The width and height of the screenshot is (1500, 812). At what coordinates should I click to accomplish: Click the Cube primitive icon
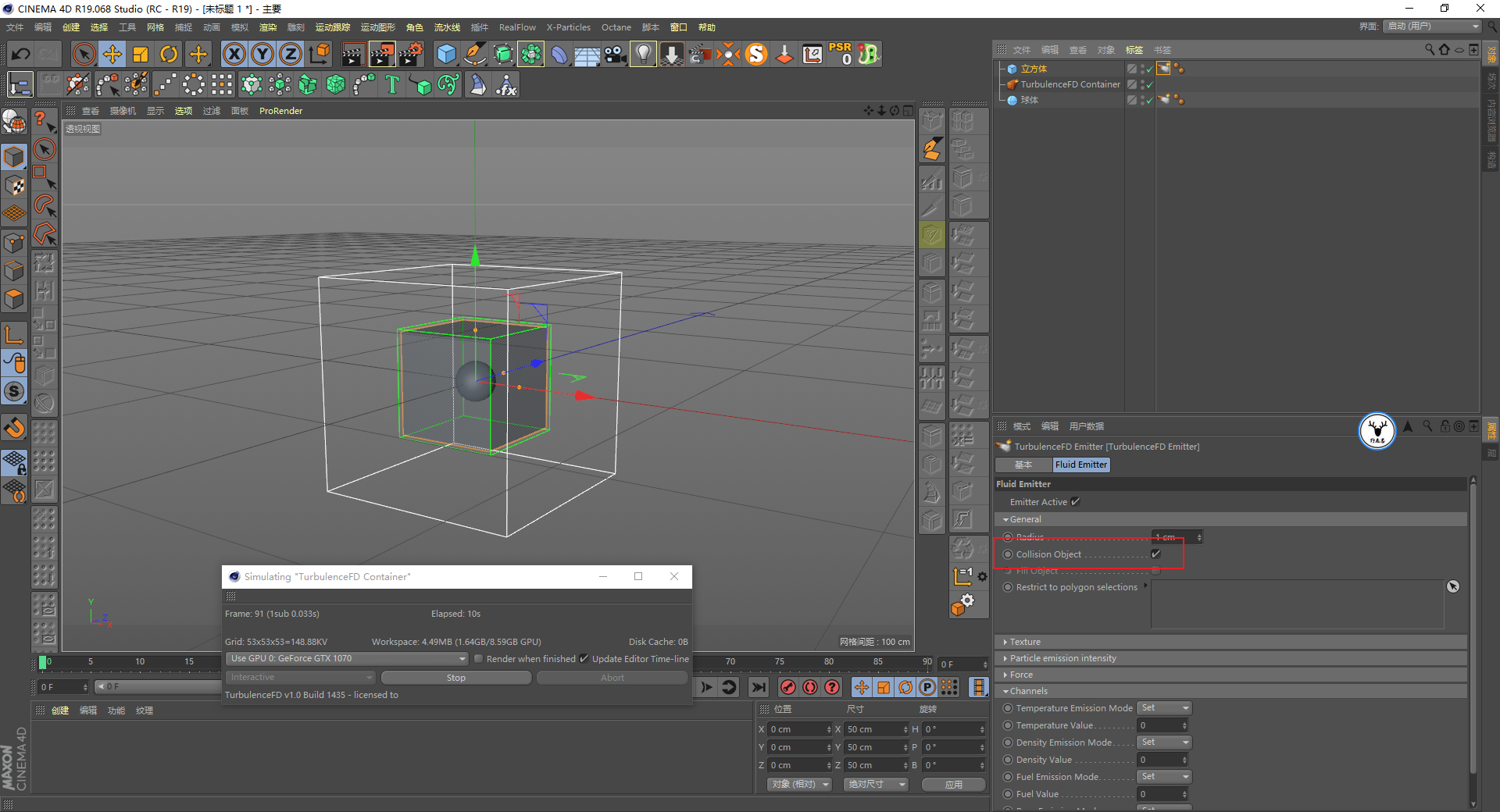point(446,54)
